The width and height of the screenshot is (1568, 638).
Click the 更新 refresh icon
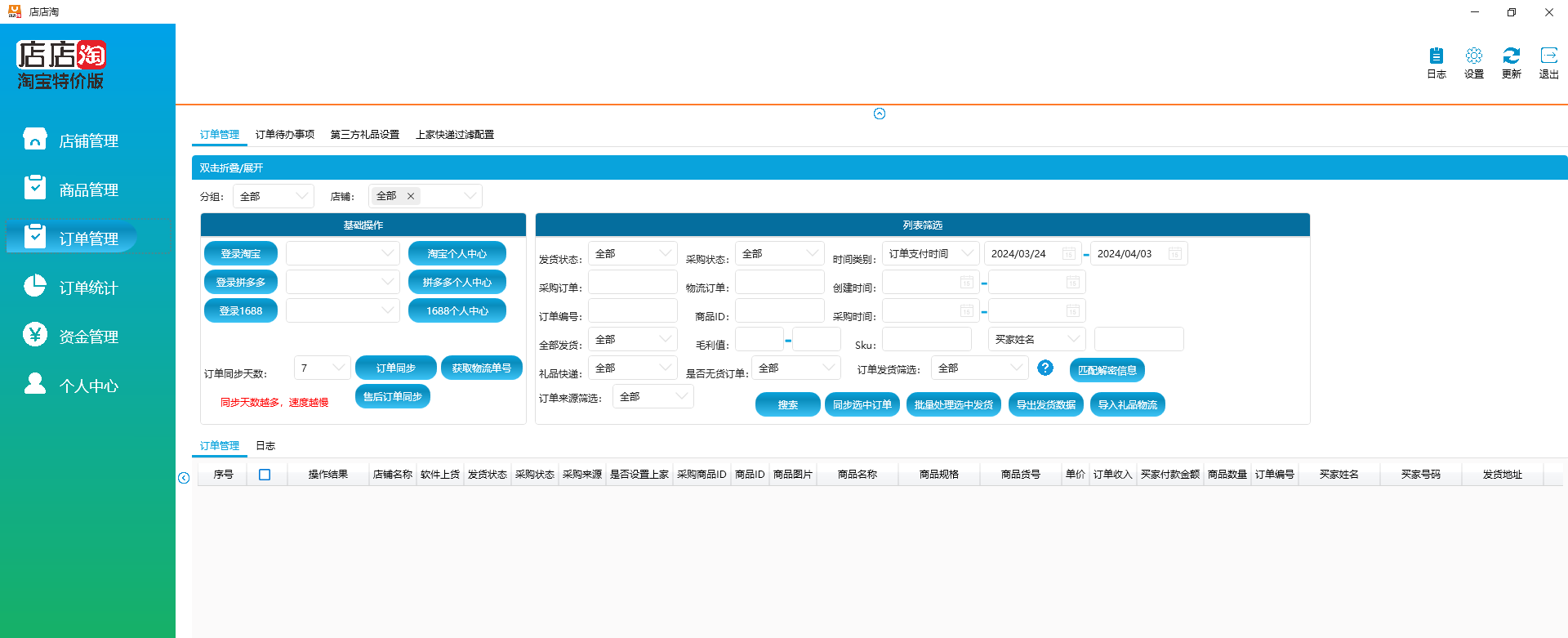pos(1511,62)
